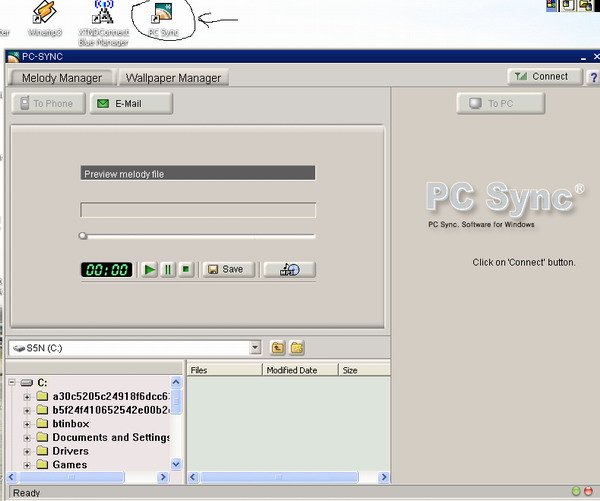The image size is (600, 501).
Task: Collapse the C: drive tree node
Action: tap(12, 382)
